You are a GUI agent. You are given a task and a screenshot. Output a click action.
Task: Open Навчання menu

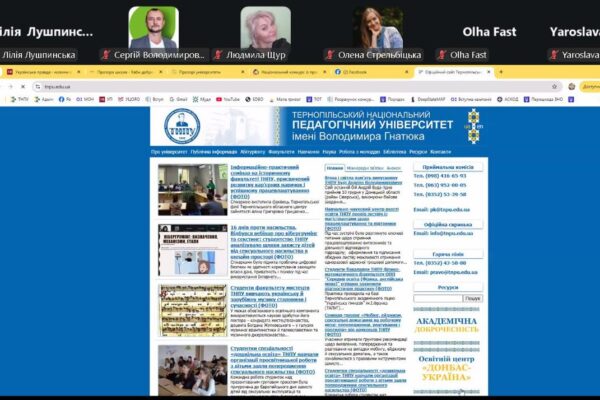click(x=308, y=152)
